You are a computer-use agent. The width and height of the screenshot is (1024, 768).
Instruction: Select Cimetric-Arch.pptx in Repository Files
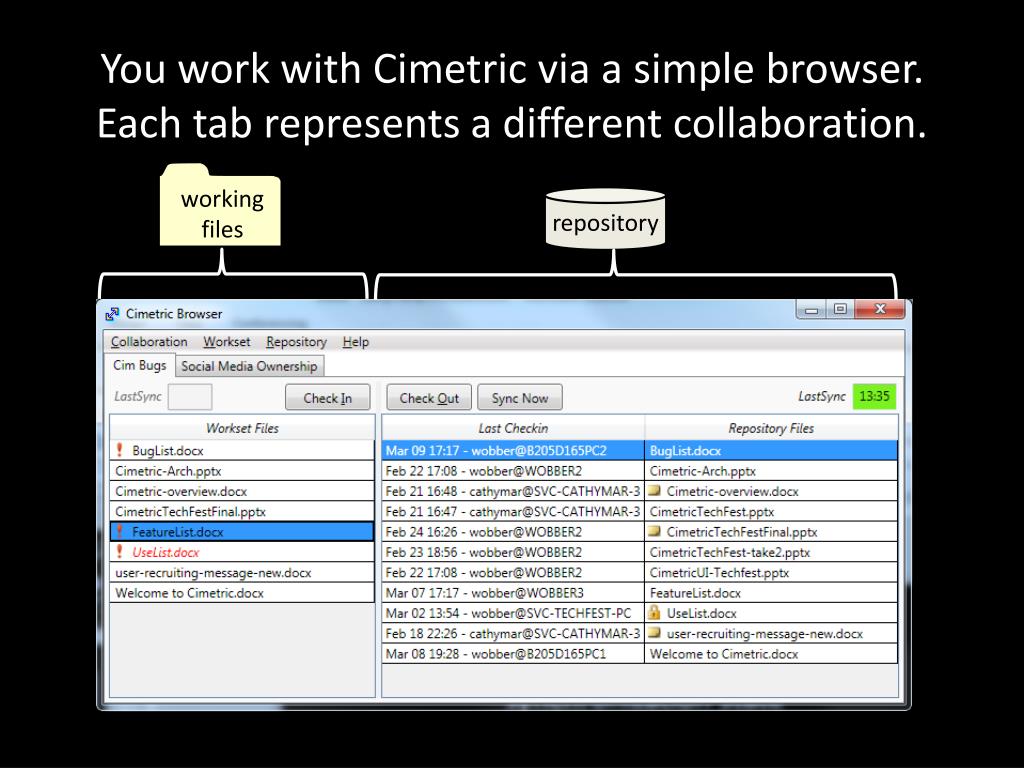point(771,471)
